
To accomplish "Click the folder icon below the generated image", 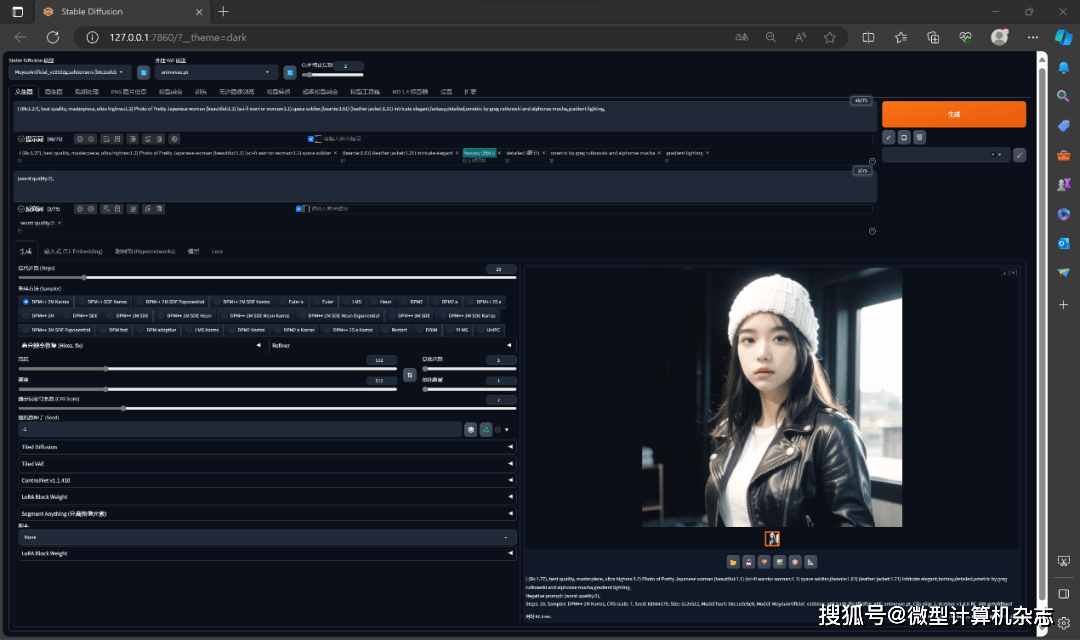I will [732, 561].
